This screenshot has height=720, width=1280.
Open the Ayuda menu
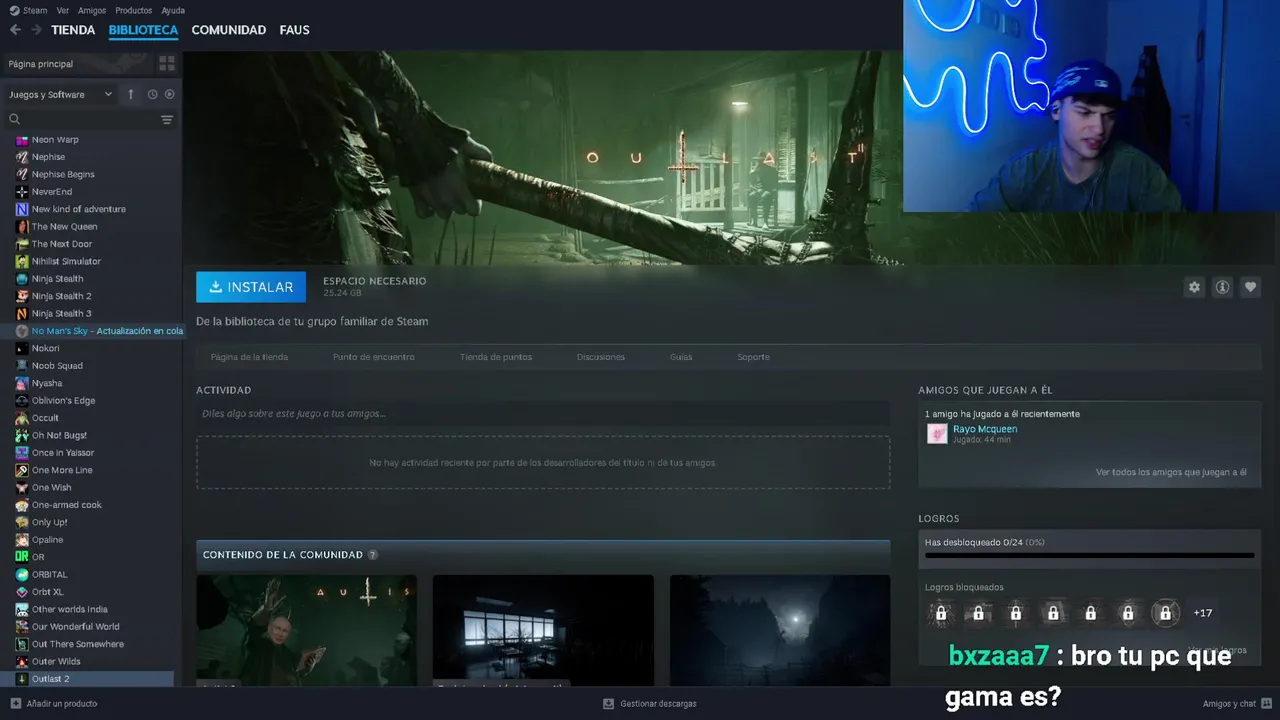tap(173, 10)
